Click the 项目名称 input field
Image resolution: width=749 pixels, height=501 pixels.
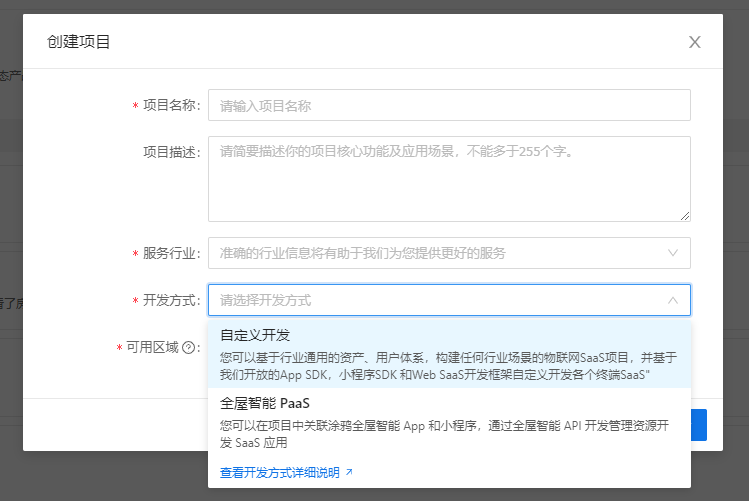click(449, 105)
